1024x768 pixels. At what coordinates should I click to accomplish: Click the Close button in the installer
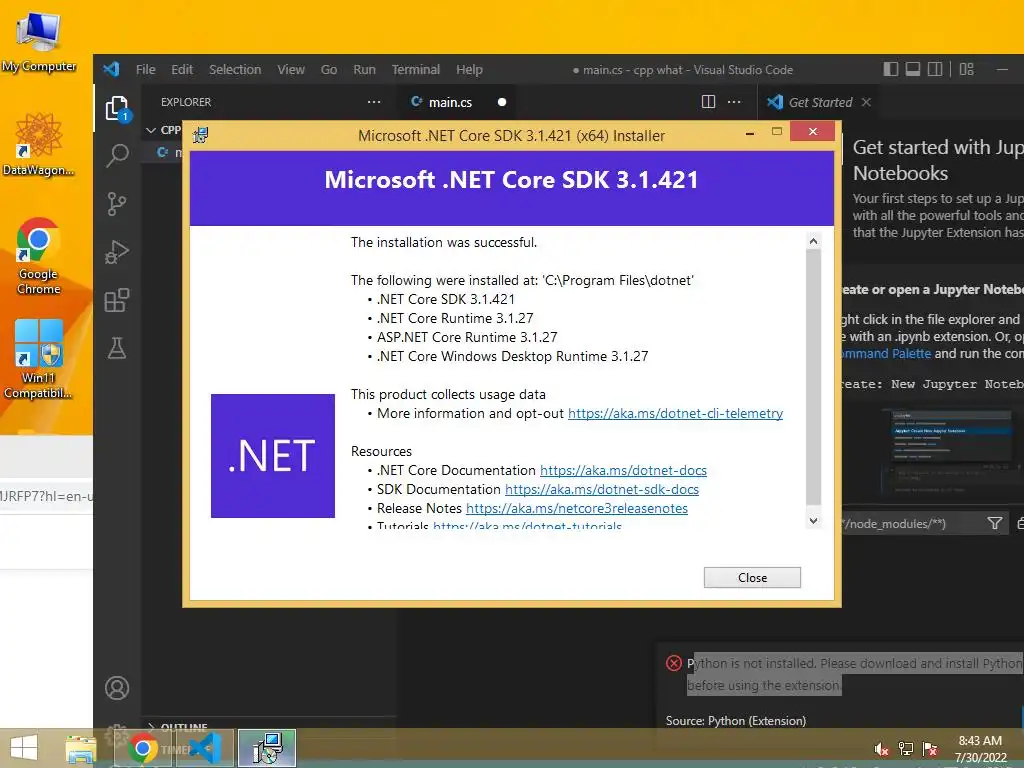click(x=752, y=577)
